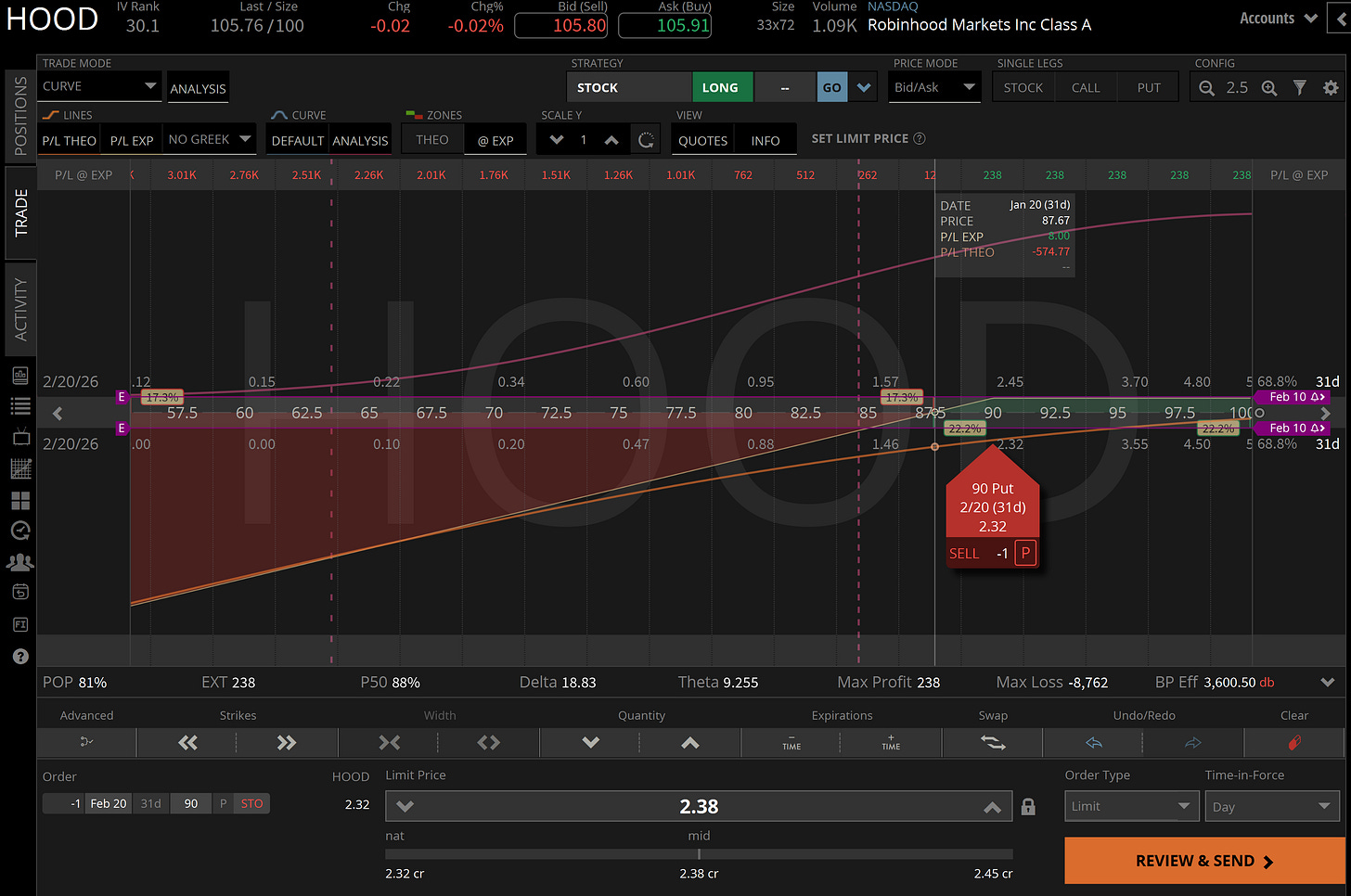
Task: Zoom out the curve chart
Action: 1206,87
